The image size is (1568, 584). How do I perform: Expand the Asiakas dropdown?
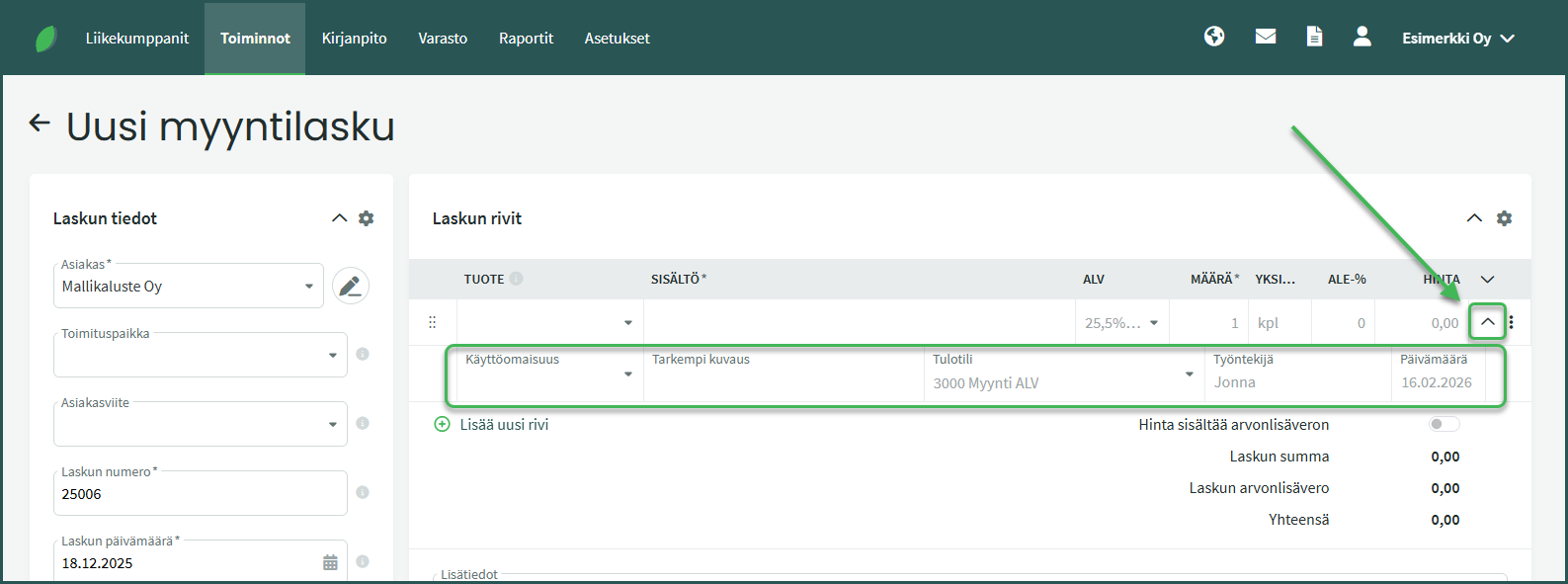(308, 287)
